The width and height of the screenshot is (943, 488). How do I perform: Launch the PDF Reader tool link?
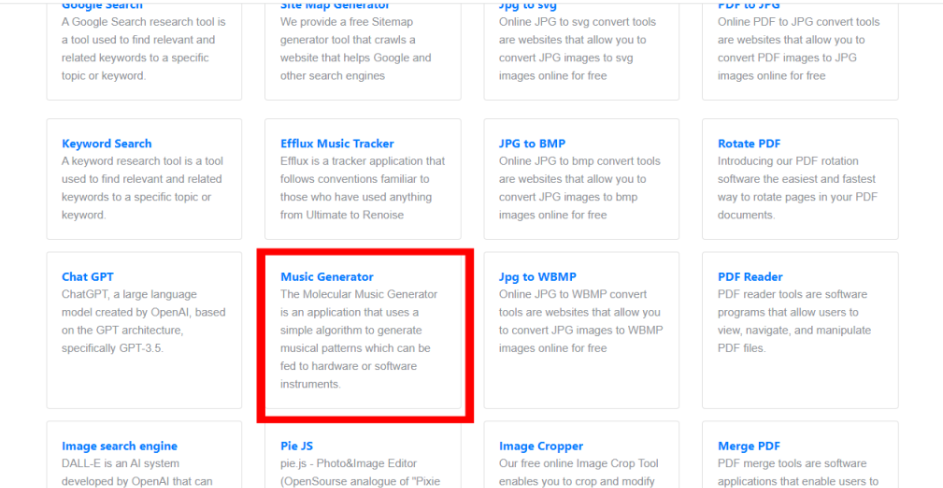click(750, 277)
